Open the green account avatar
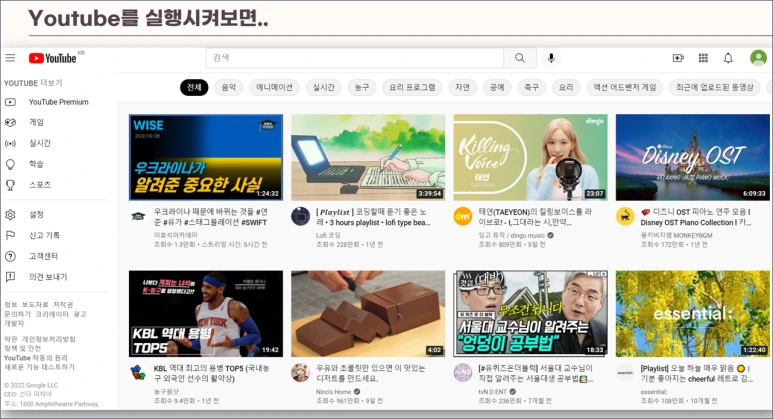Viewport: 773px width, 419px height. point(758,58)
